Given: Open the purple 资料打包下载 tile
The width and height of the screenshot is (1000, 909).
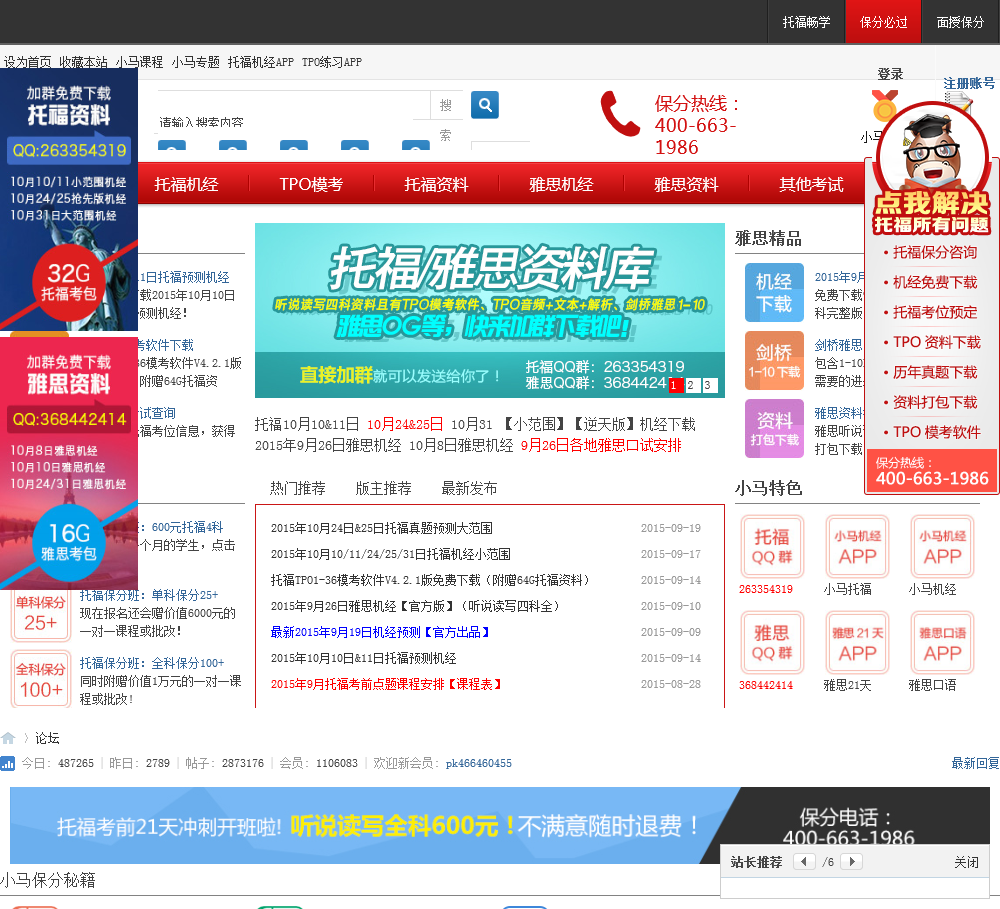Looking at the screenshot, I should coord(774,429).
